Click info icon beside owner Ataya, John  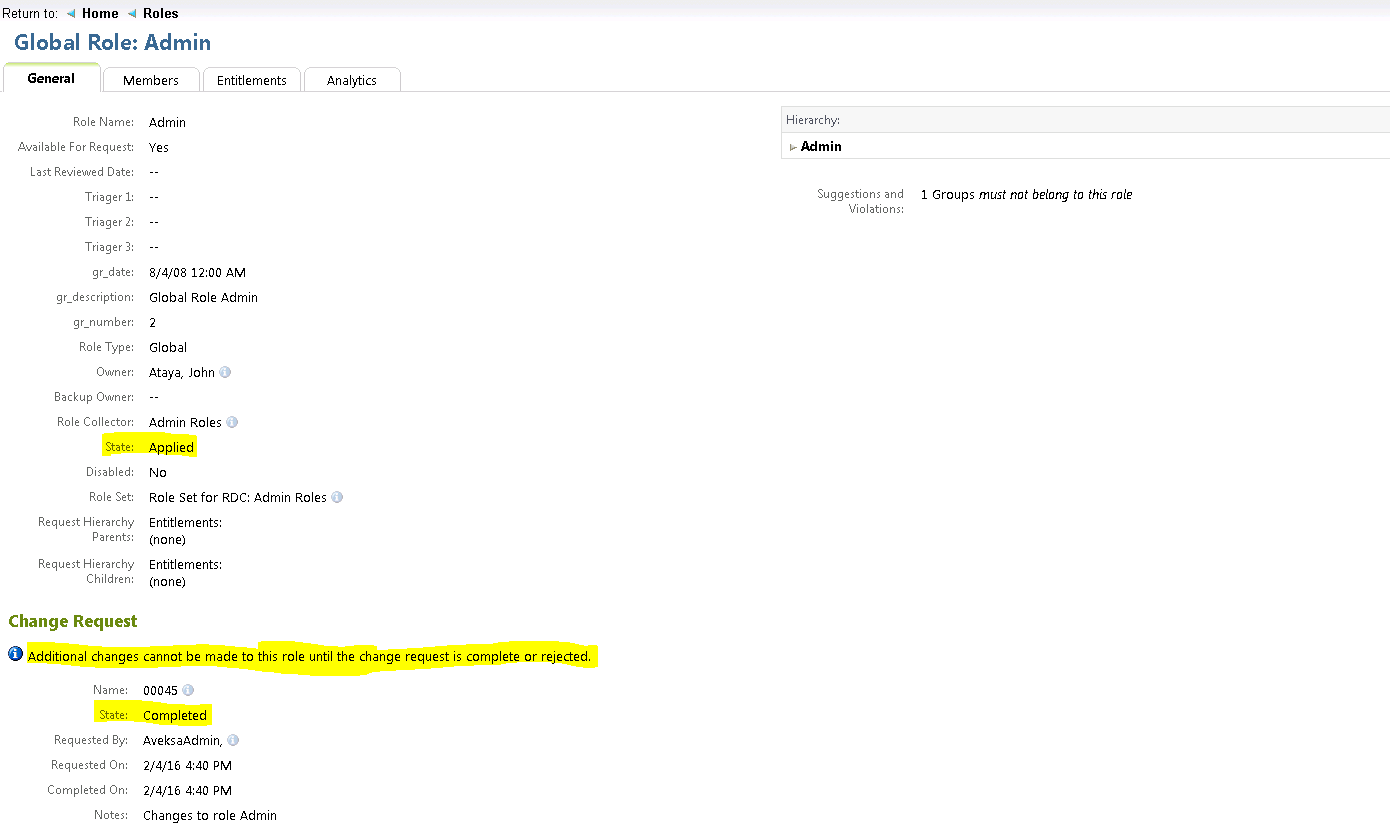click(225, 372)
